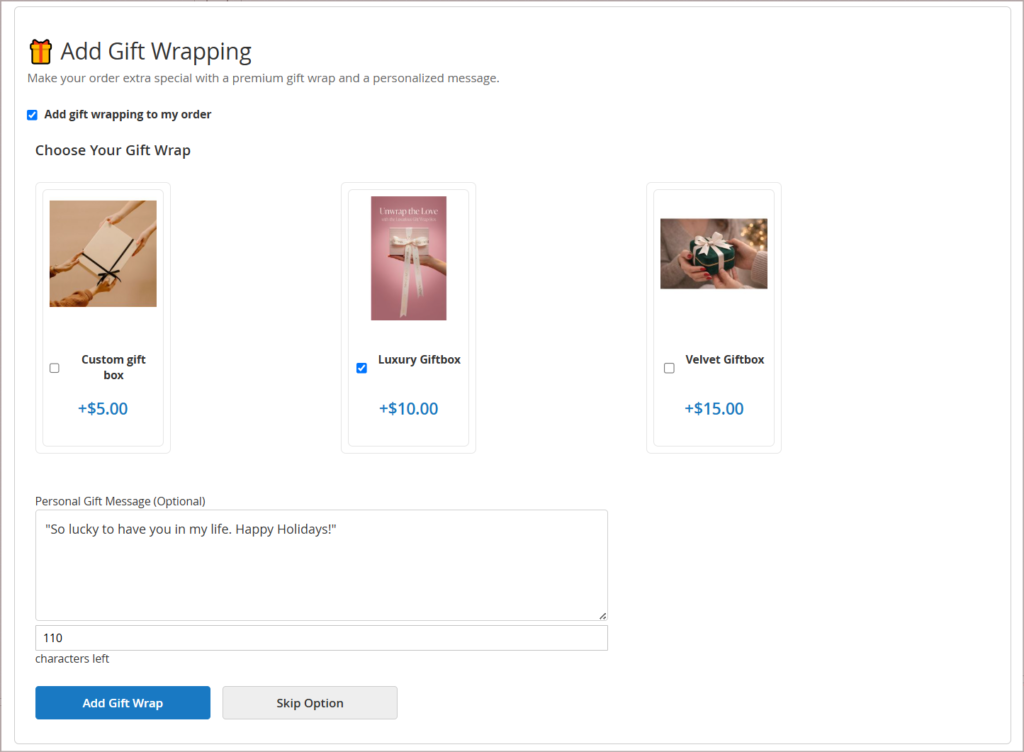Select the green Velvet Giftbox image
This screenshot has height=752, width=1024.
(x=714, y=253)
